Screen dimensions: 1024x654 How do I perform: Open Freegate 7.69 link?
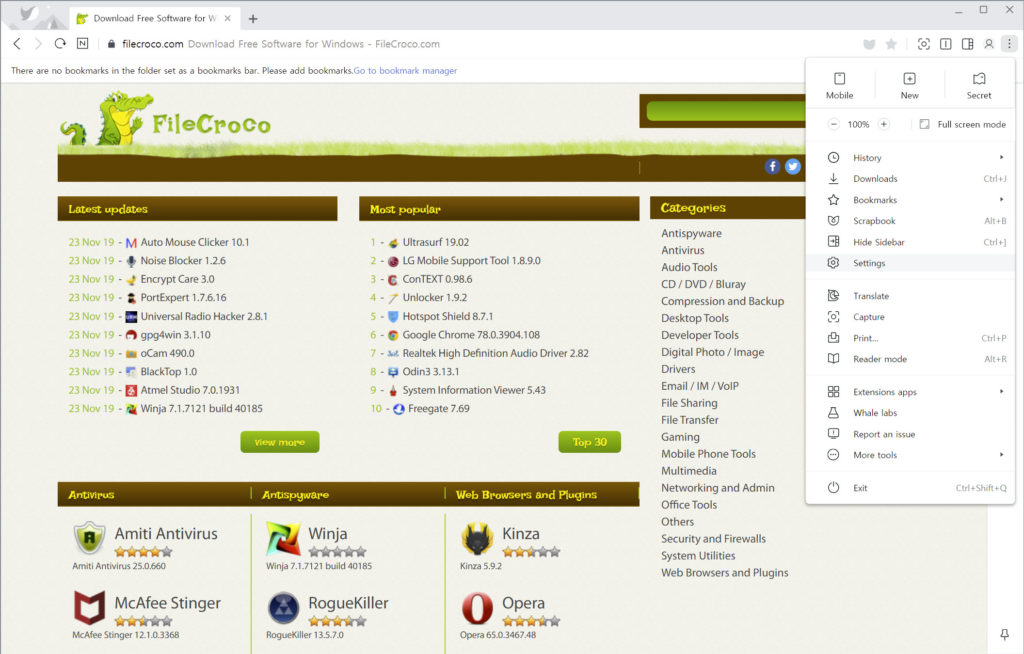(x=438, y=409)
